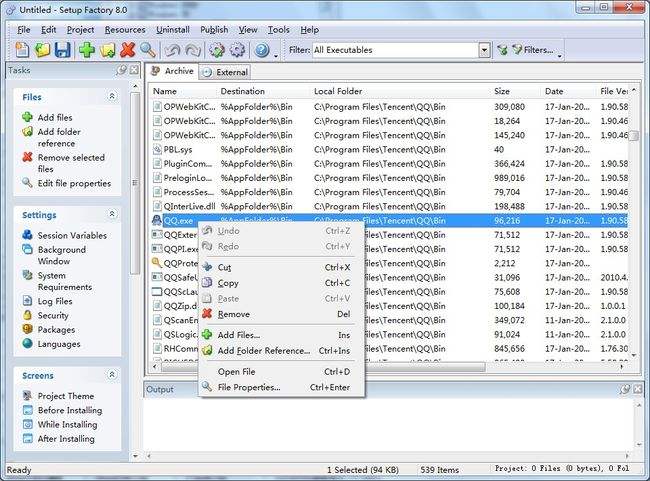Click the Session Variables icon in Settings

pos(27,235)
